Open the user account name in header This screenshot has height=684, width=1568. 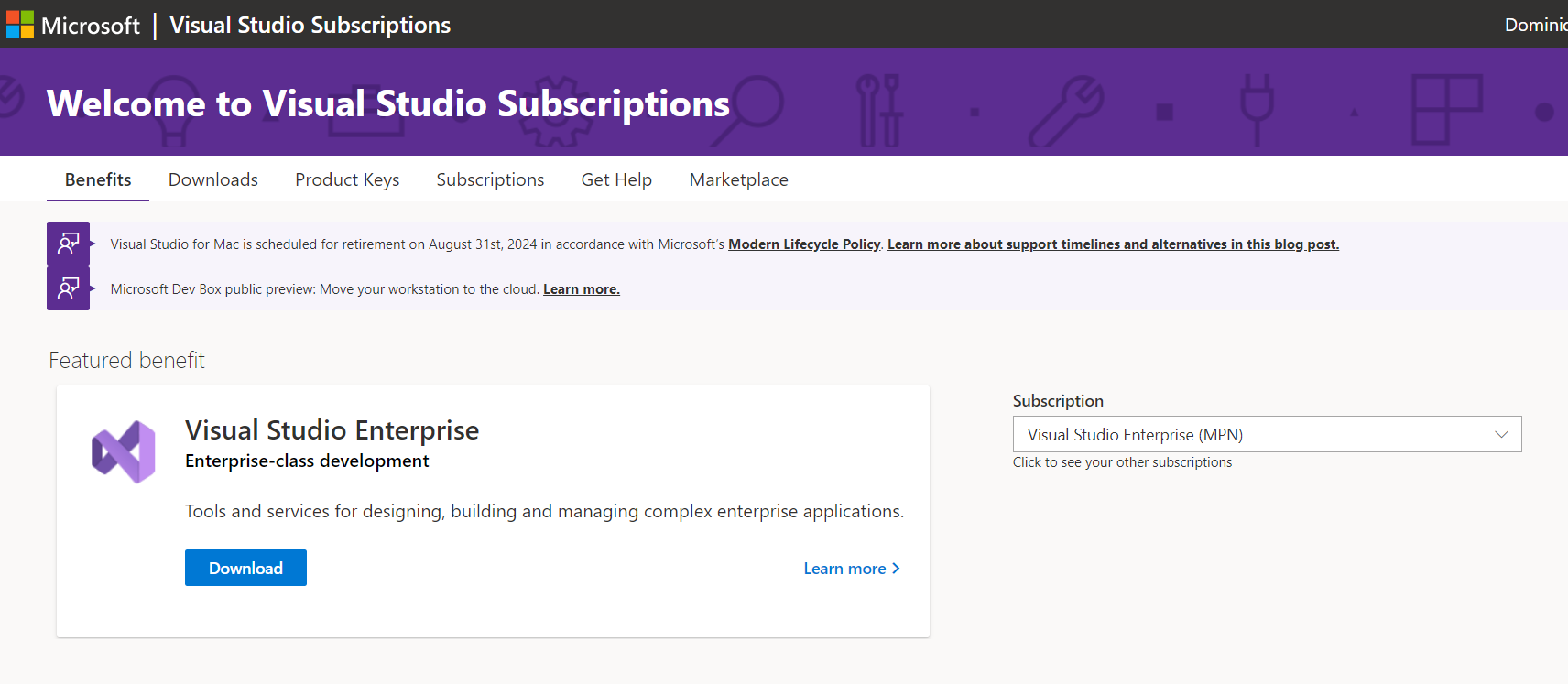pyautogui.click(x=1536, y=25)
